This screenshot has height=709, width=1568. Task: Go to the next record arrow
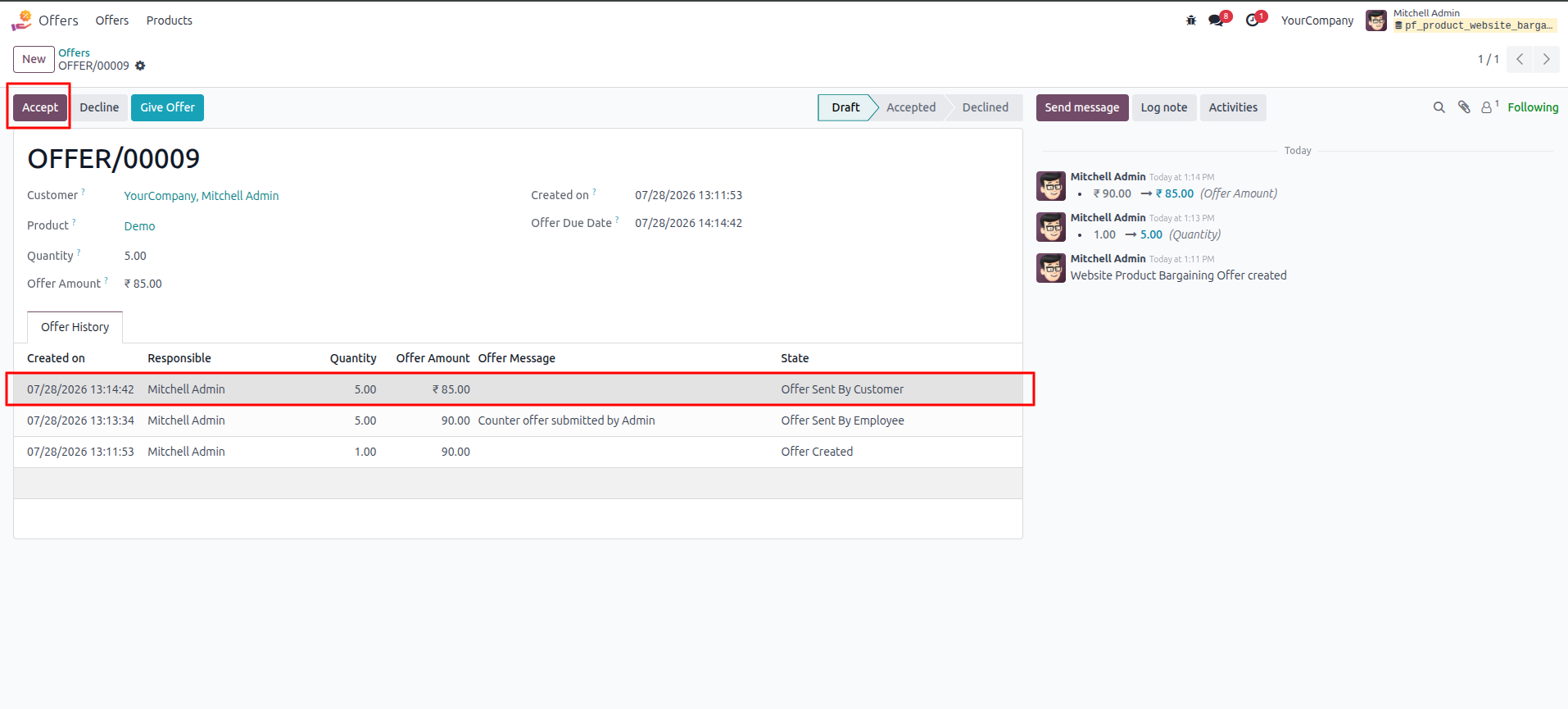pos(1547,59)
